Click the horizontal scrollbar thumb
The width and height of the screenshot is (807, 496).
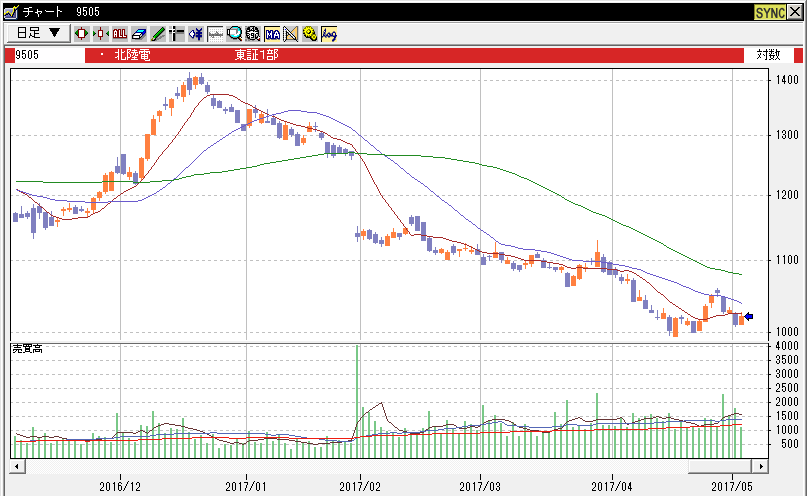[720, 466]
